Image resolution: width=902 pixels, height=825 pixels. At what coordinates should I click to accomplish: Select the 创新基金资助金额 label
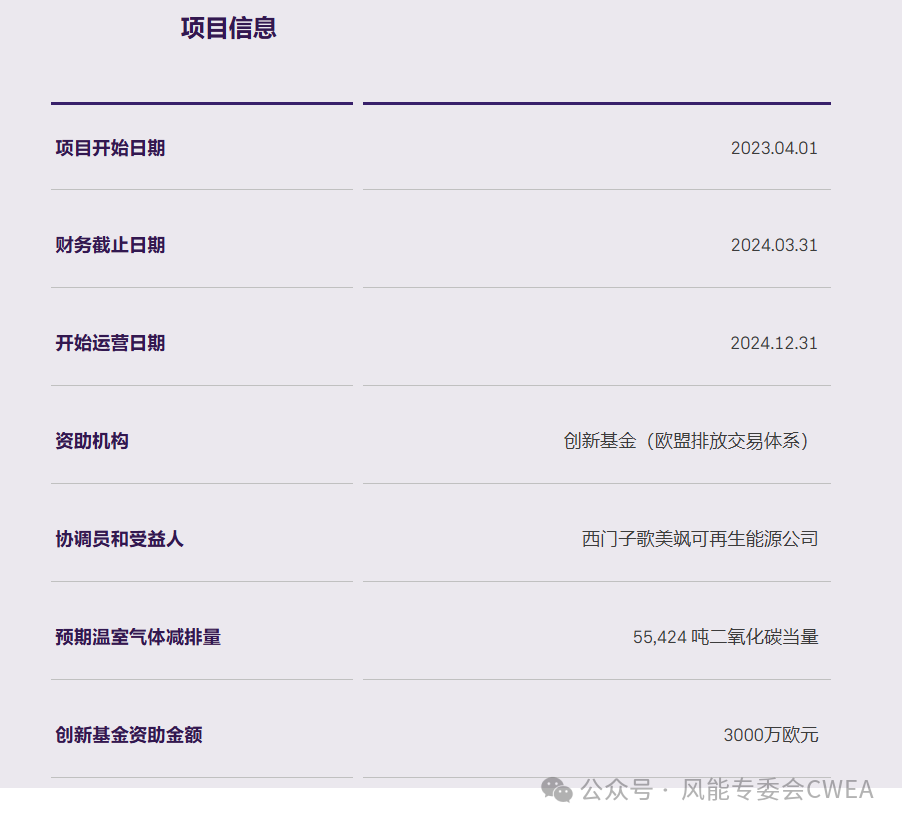tap(129, 735)
